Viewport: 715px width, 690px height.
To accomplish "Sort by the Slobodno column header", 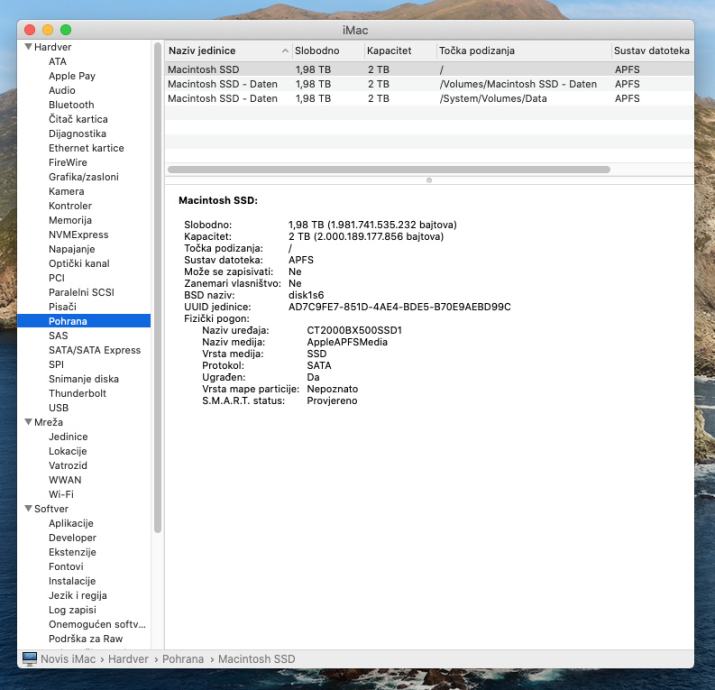I will (x=316, y=50).
